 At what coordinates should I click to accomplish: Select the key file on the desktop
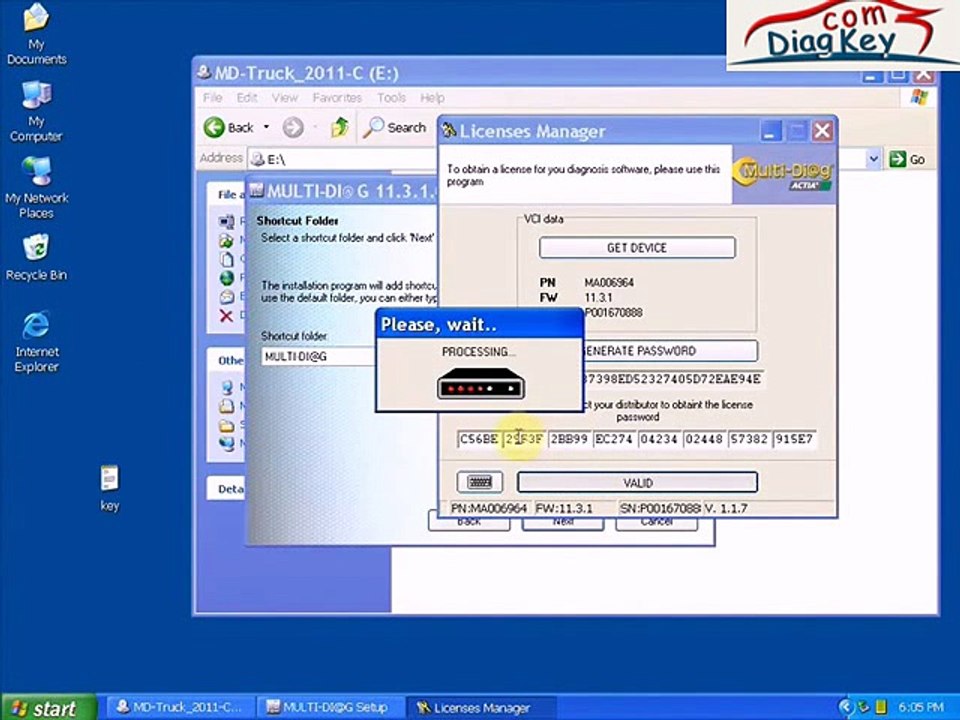110,488
